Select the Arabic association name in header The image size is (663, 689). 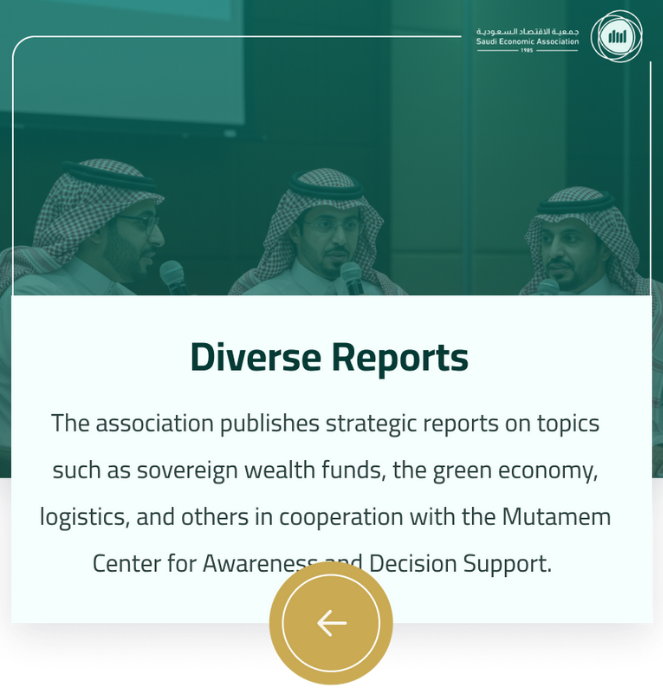(x=527, y=32)
